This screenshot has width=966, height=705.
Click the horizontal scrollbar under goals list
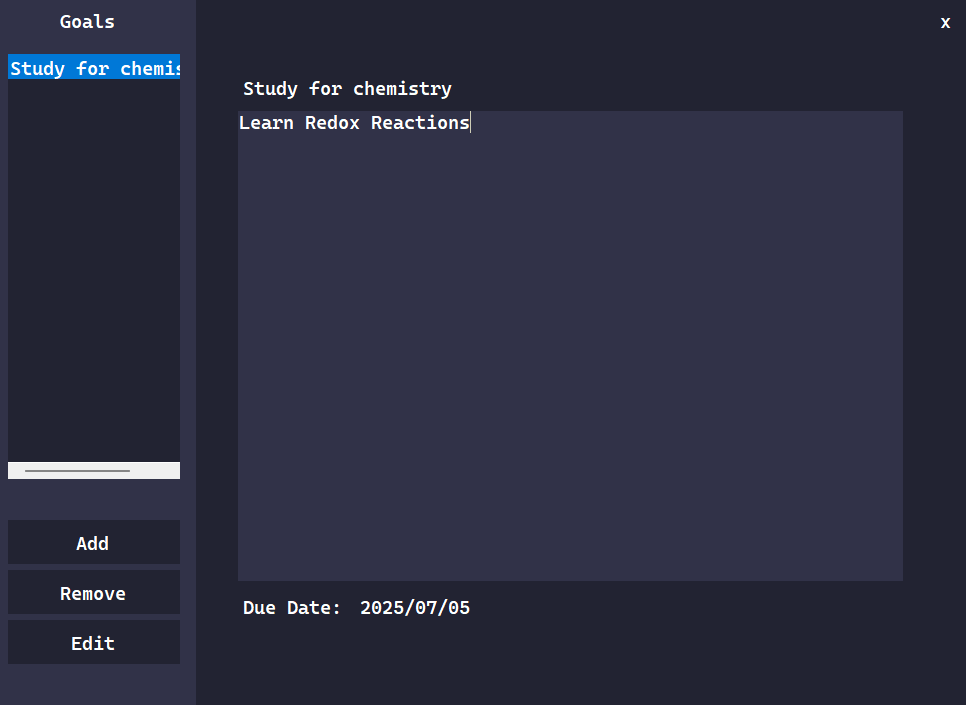click(94, 470)
